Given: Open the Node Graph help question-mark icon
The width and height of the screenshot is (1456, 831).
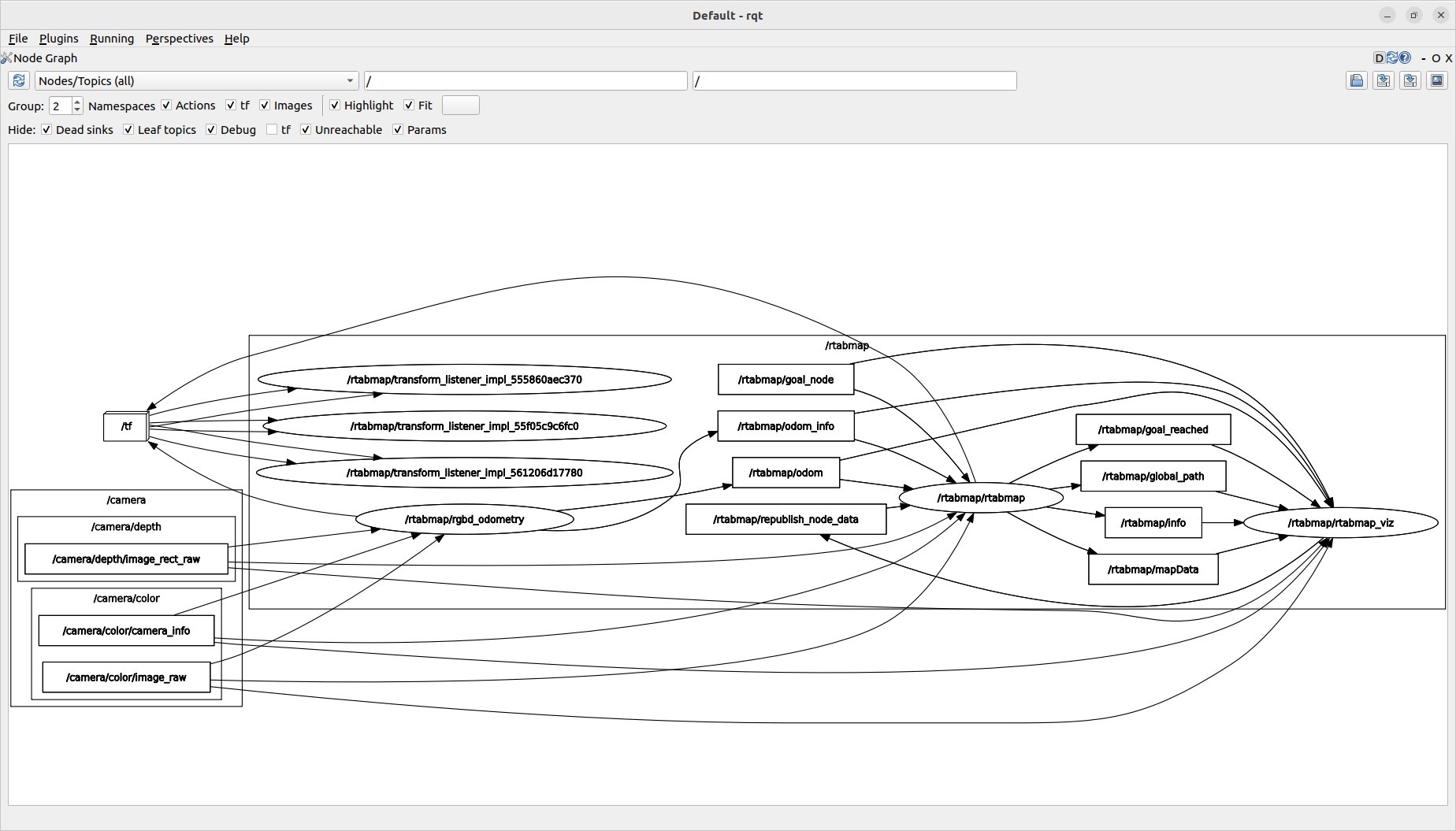Looking at the screenshot, I should pyautogui.click(x=1404, y=58).
